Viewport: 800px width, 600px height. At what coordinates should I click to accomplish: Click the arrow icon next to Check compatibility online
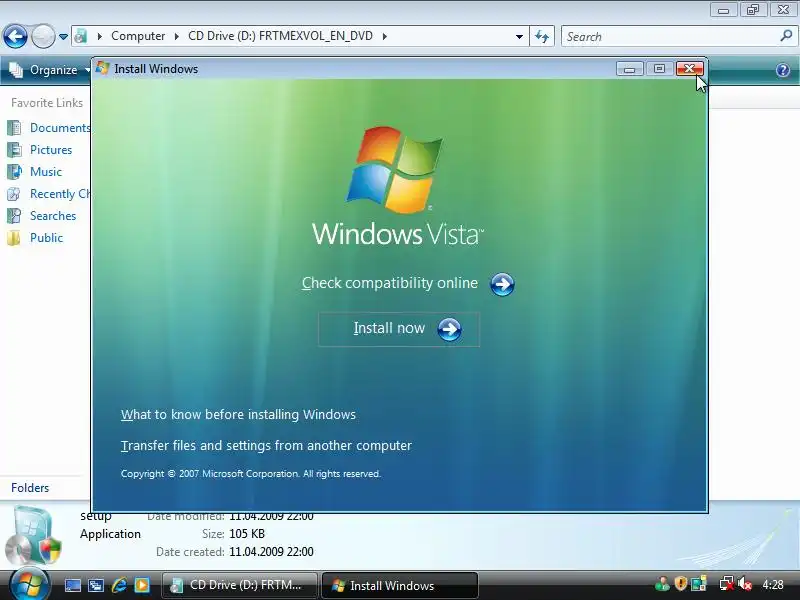click(x=502, y=284)
